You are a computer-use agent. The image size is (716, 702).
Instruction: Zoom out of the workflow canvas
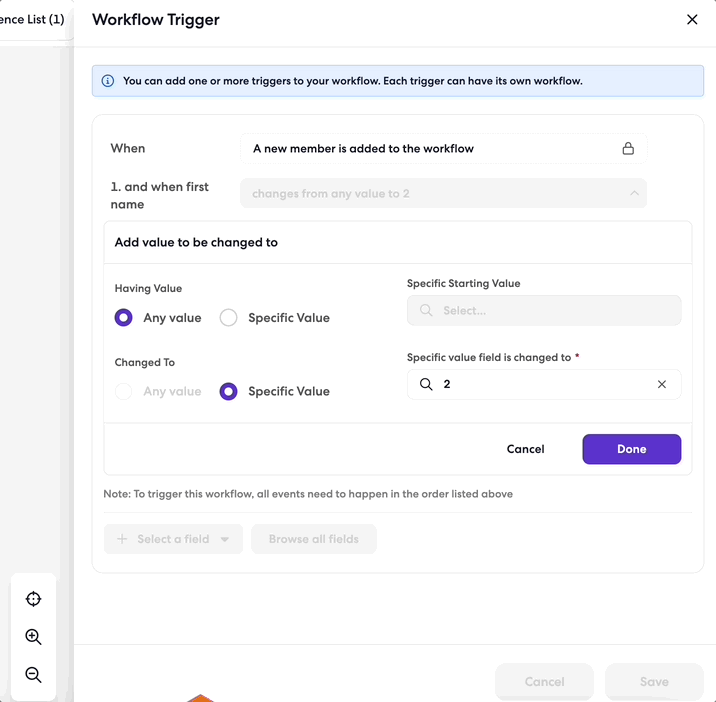(33, 675)
